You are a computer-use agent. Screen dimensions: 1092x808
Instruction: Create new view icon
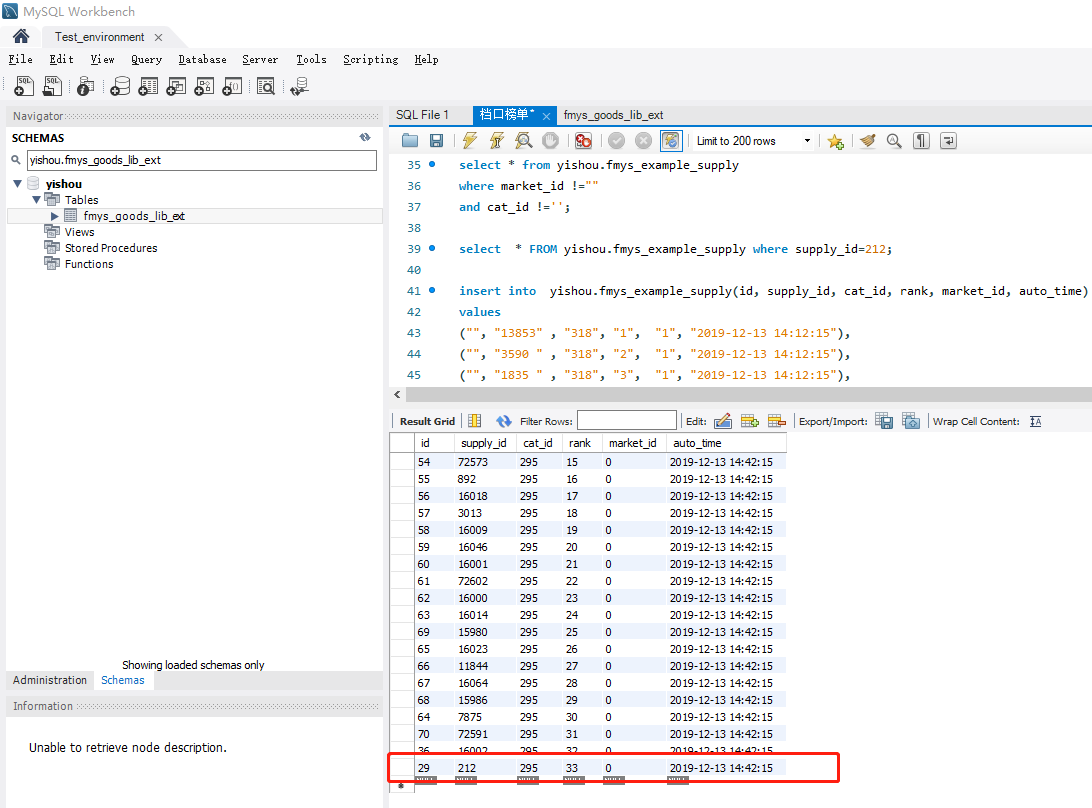click(176, 86)
